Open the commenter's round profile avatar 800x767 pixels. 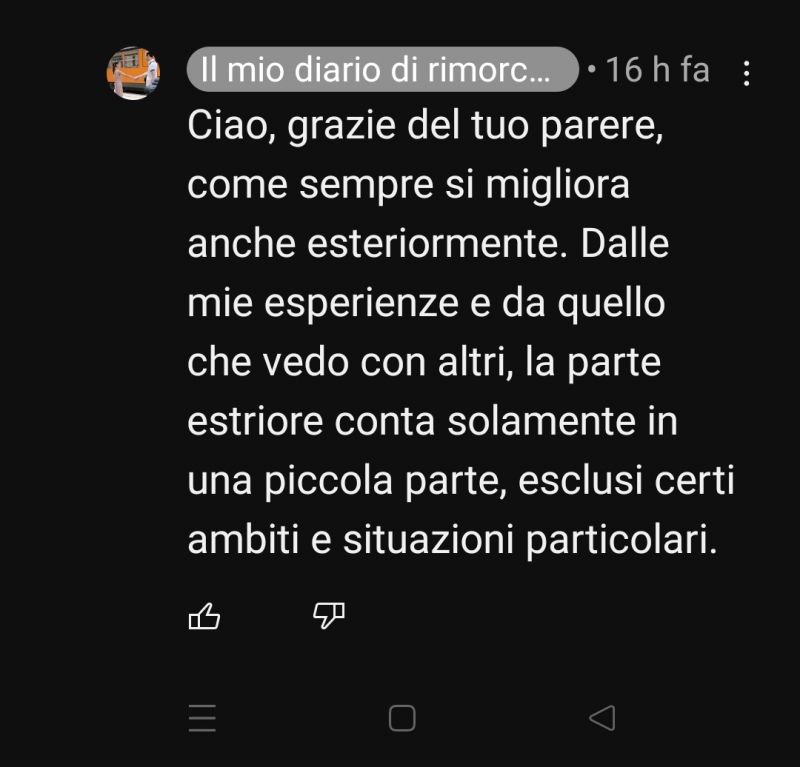(133, 73)
